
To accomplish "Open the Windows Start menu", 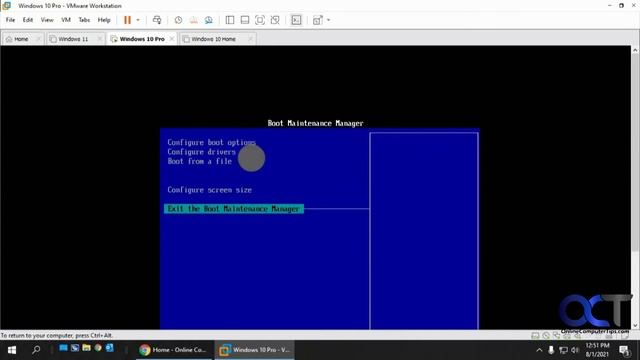I will [11, 350].
